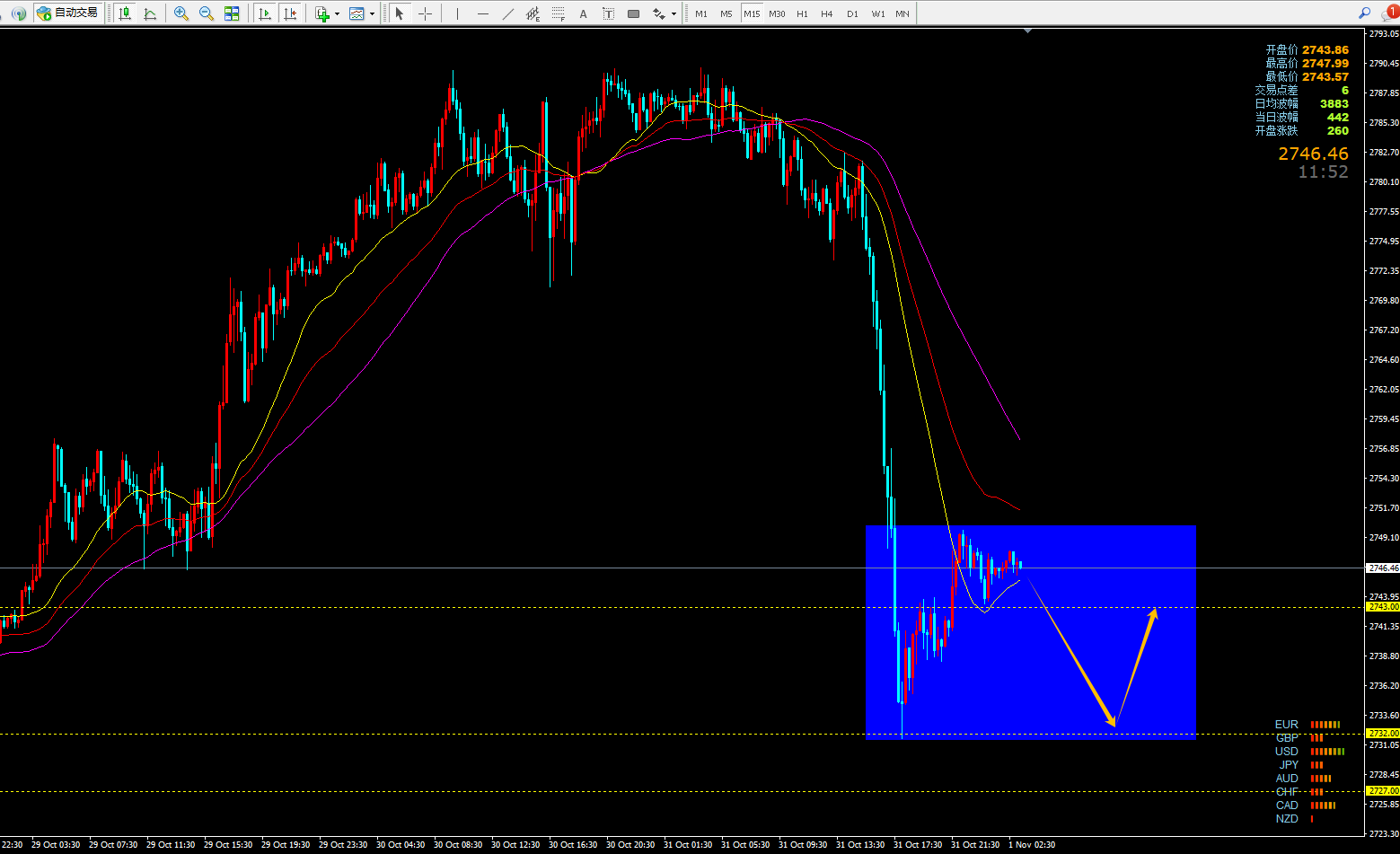Zoom in on the chart

pos(181,13)
